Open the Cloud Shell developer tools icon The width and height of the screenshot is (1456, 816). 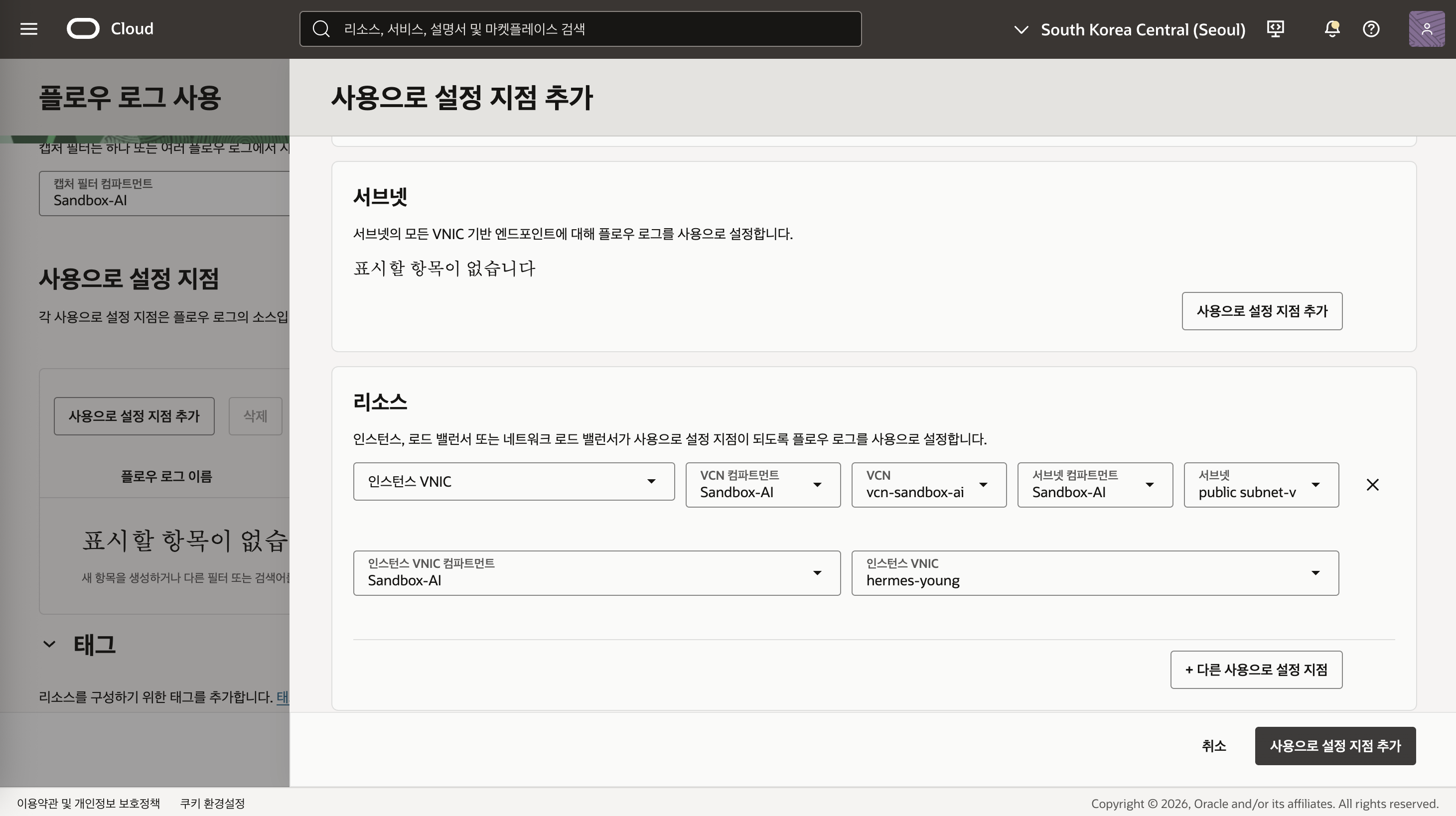(x=1275, y=29)
